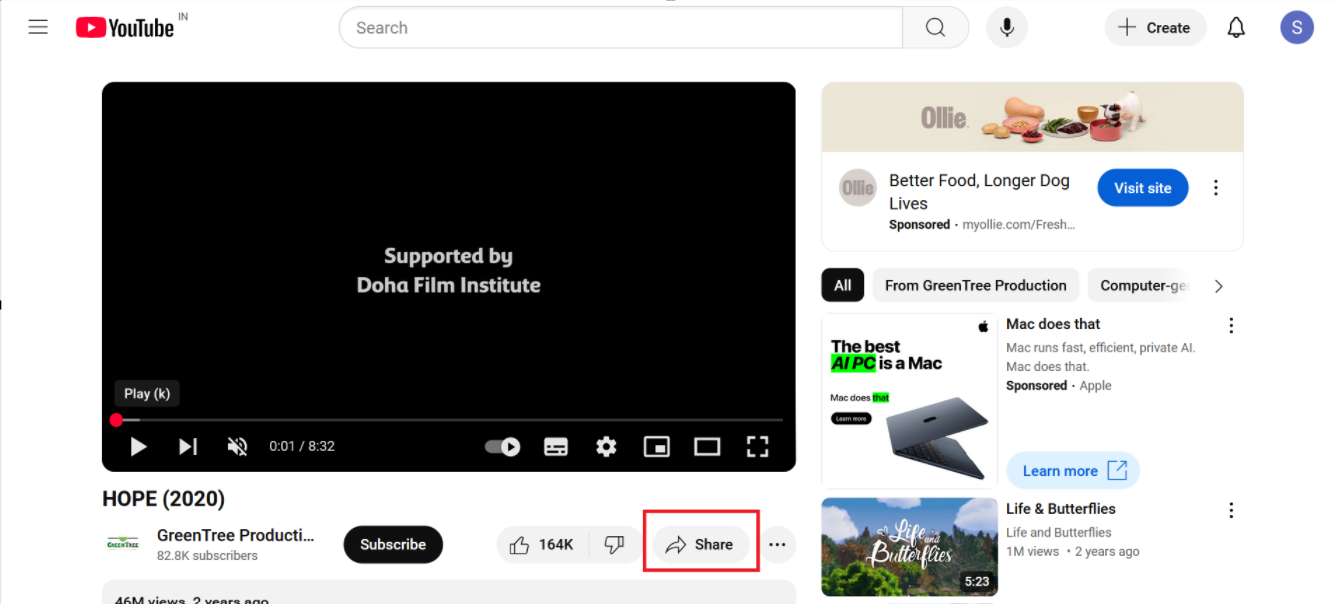This screenshot has height=604, width=1338.
Task: Open options menu for Ollie ad
Action: [1216, 188]
